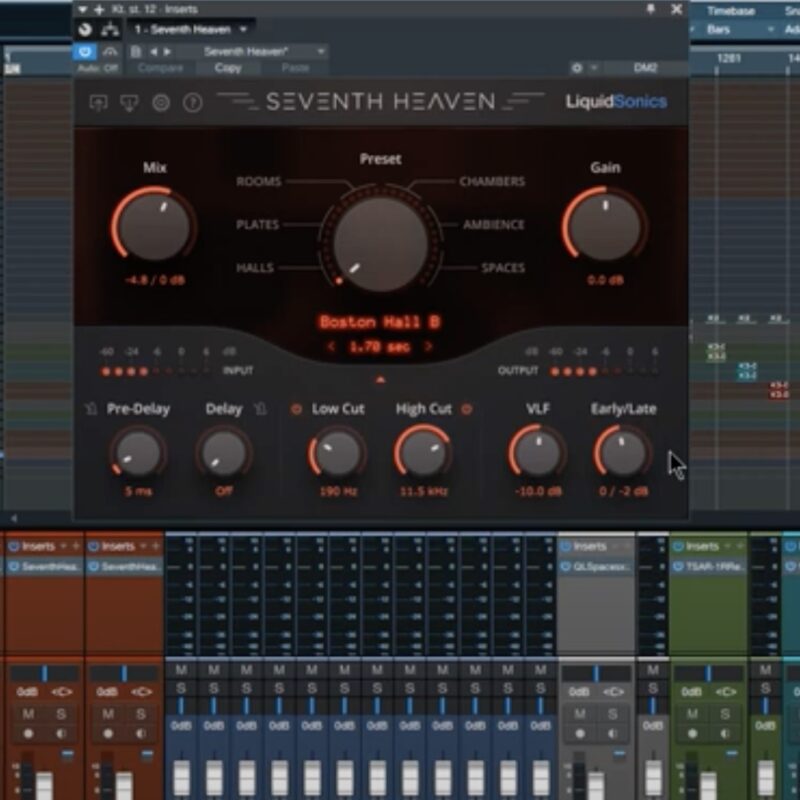
Task: Mute the gray QLSpaces channel
Action: click(580, 714)
